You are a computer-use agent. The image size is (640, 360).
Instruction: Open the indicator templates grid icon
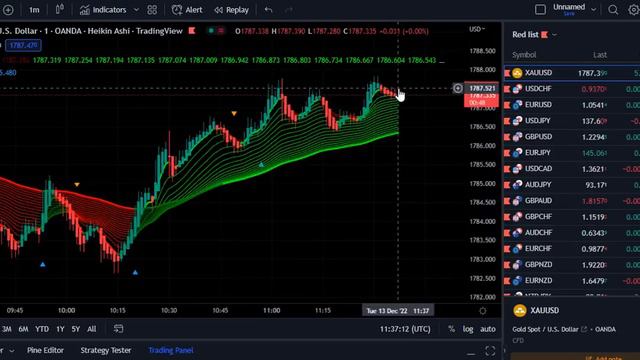(152, 10)
